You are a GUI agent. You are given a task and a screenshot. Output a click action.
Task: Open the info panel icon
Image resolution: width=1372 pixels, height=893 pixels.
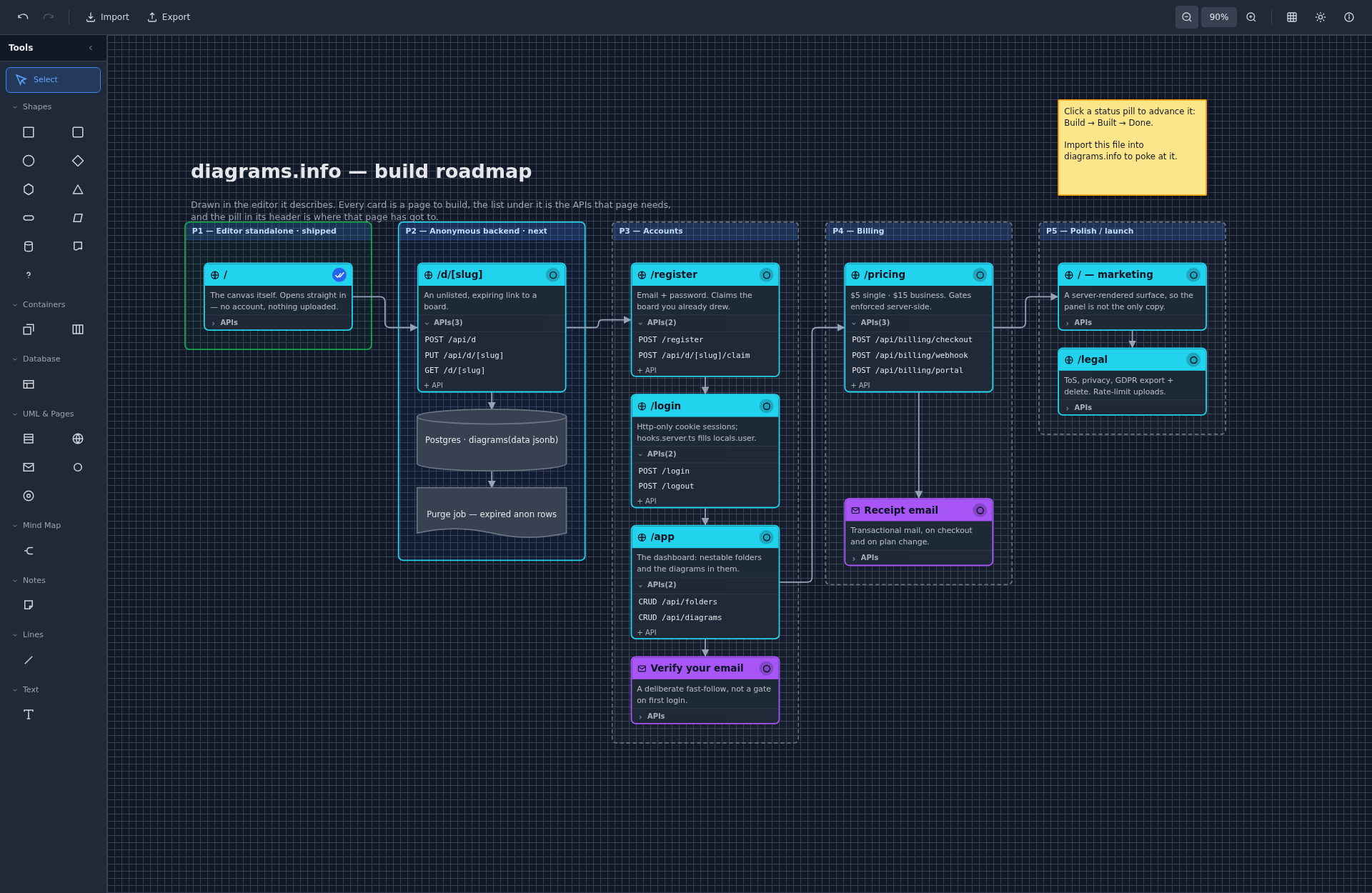coord(1349,17)
